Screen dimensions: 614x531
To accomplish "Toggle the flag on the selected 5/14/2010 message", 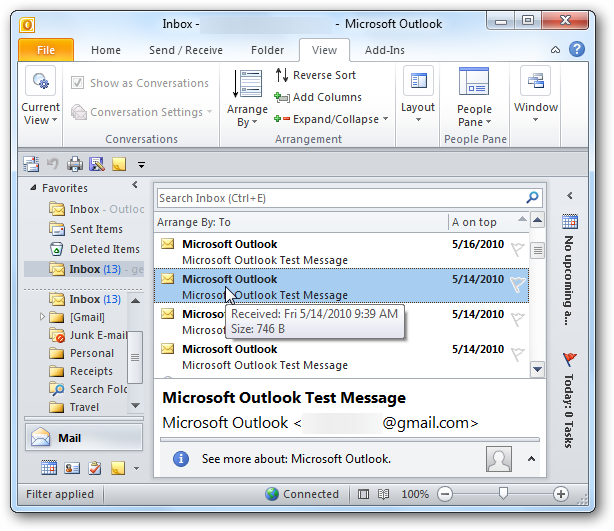I will 518,284.
